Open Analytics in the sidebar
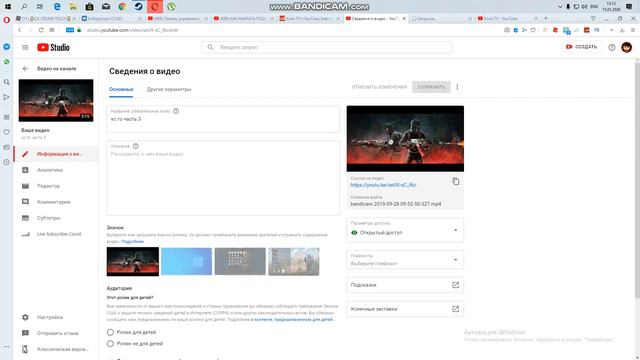640x360 pixels. tap(50, 170)
